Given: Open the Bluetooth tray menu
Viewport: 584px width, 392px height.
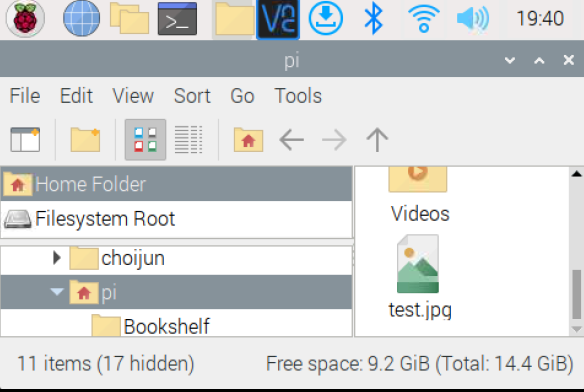Looking at the screenshot, I should [x=373, y=19].
